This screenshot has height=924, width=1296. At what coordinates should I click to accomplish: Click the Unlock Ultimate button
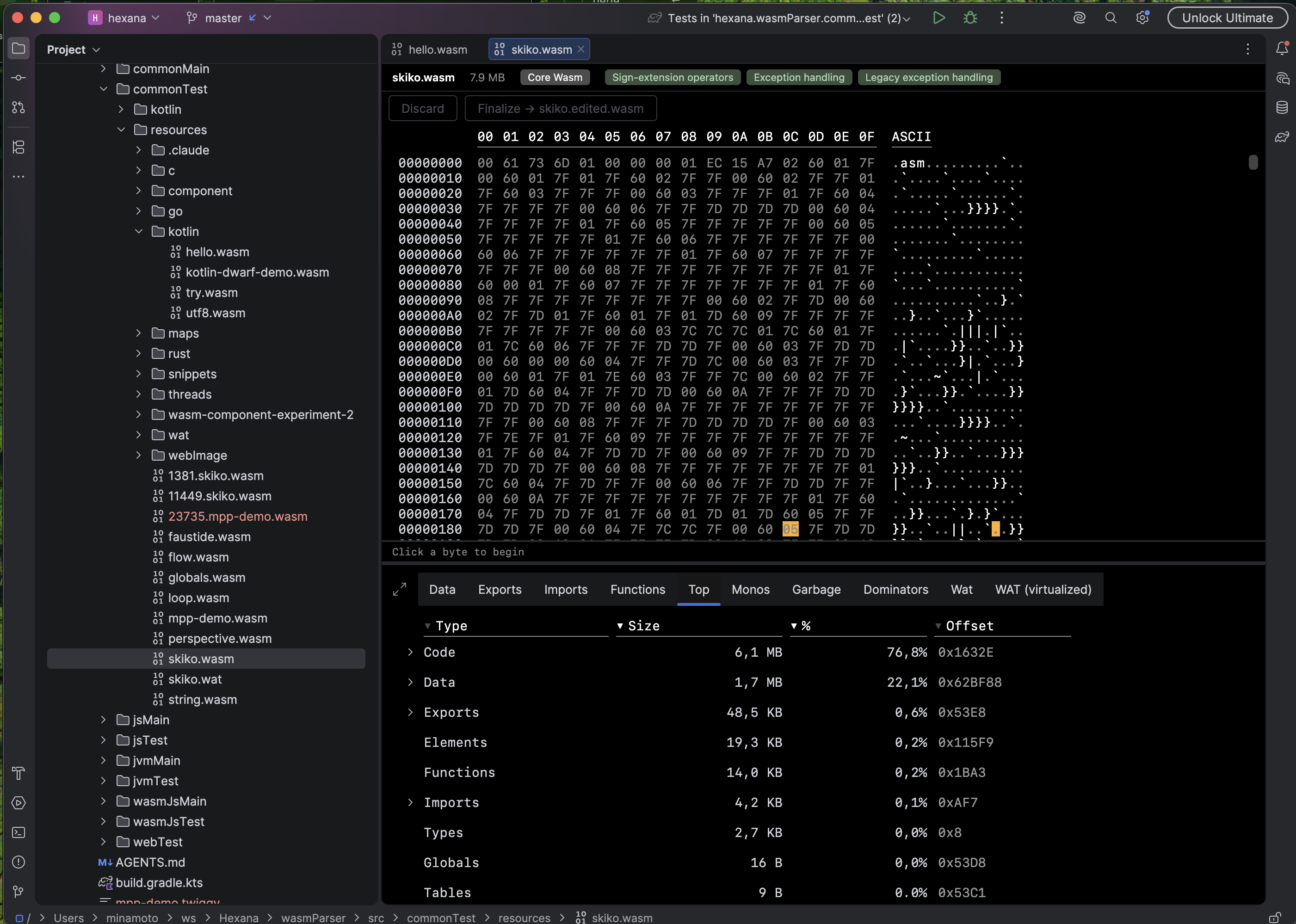coord(1227,18)
